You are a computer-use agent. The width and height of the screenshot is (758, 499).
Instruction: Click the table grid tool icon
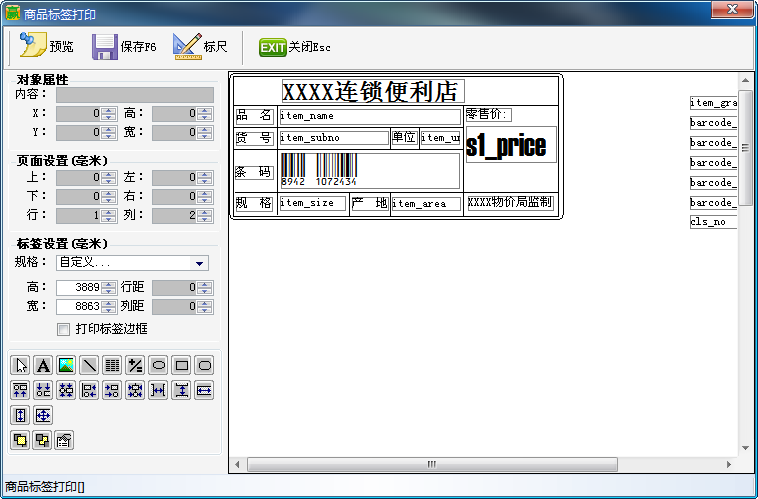pos(112,365)
